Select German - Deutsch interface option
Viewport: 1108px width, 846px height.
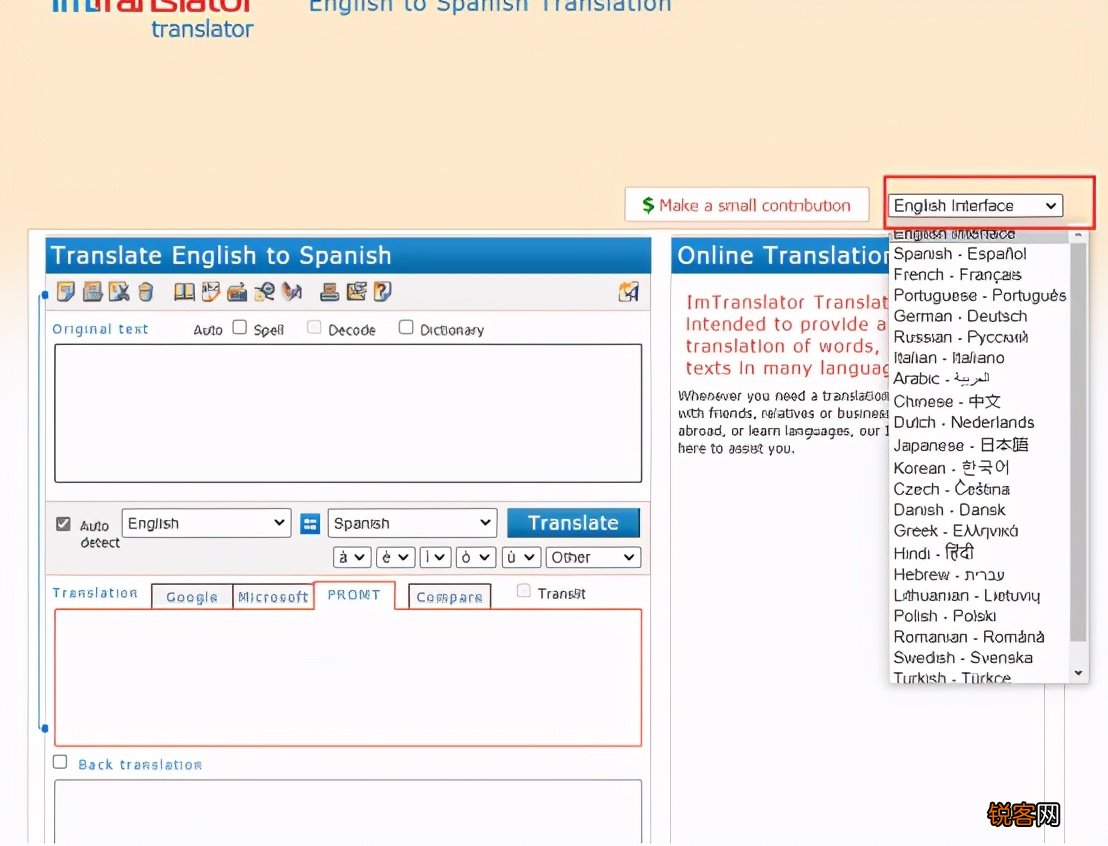[979, 316]
